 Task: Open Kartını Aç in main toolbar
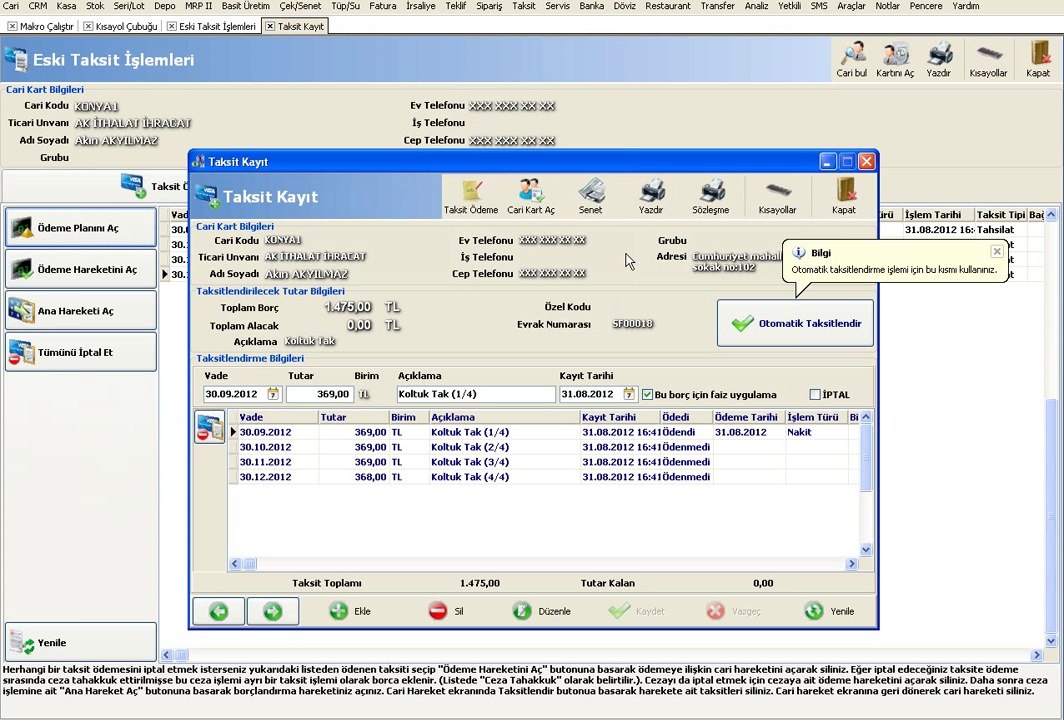point(895,60)
